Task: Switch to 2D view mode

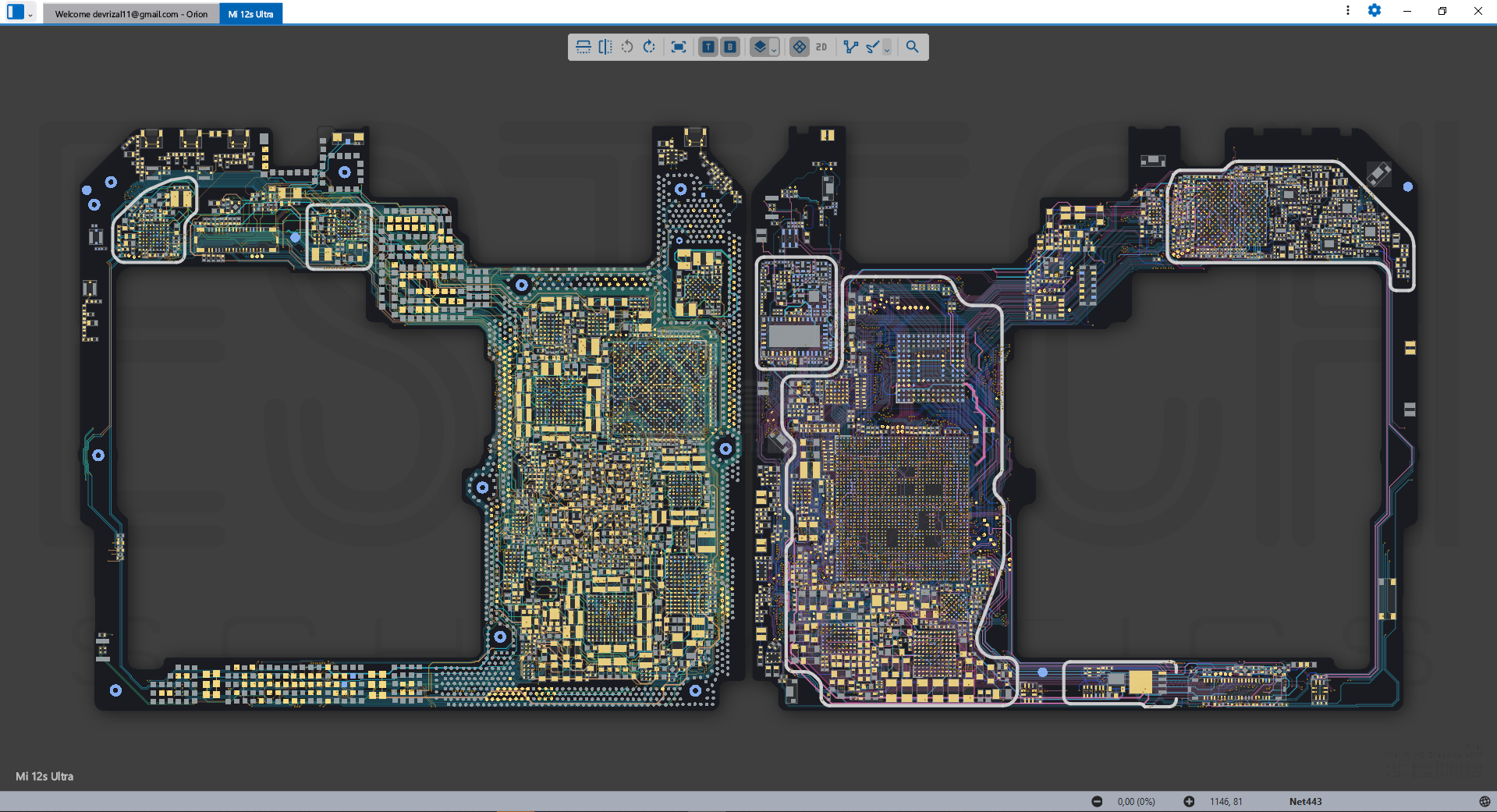Action: pos(821,47)
